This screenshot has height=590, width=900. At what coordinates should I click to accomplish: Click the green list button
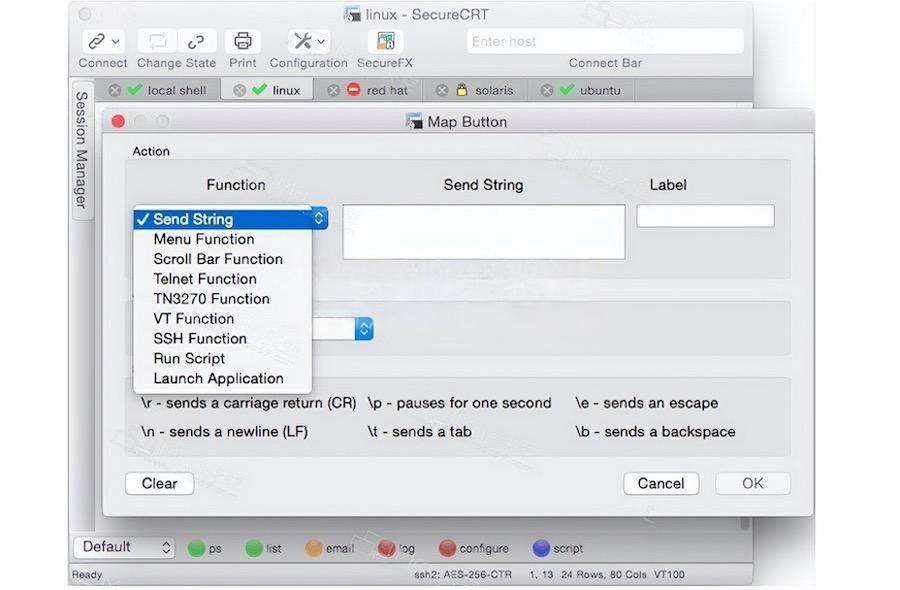pos(263,549)
